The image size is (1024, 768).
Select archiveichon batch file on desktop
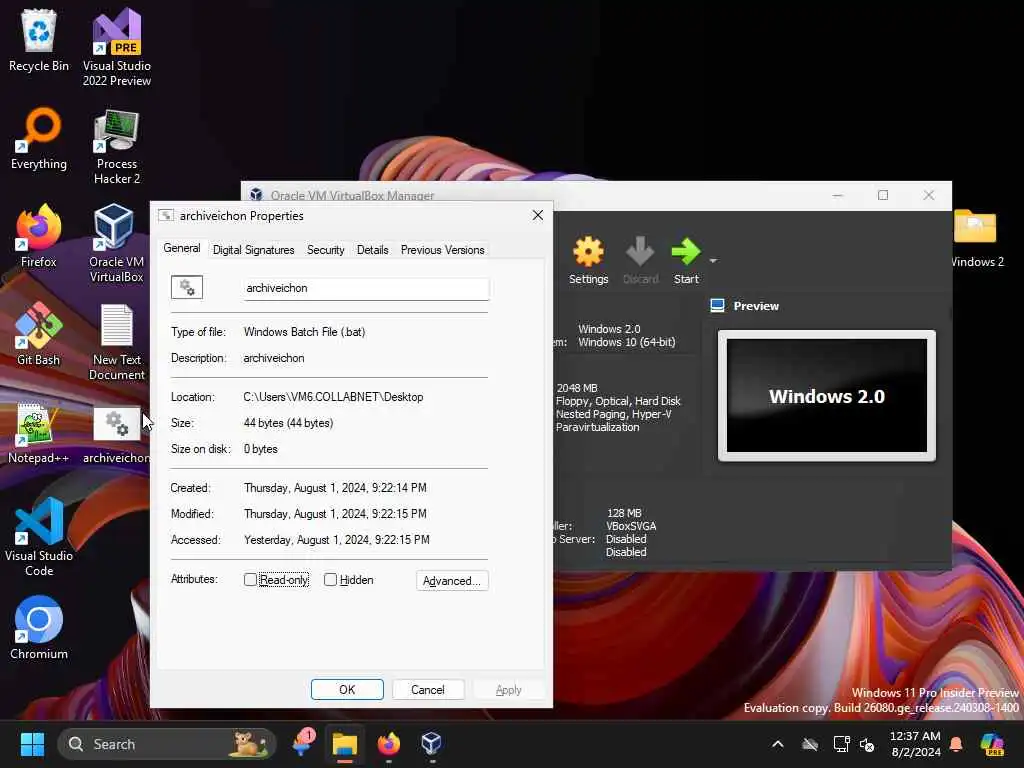(x=116, y=434)
